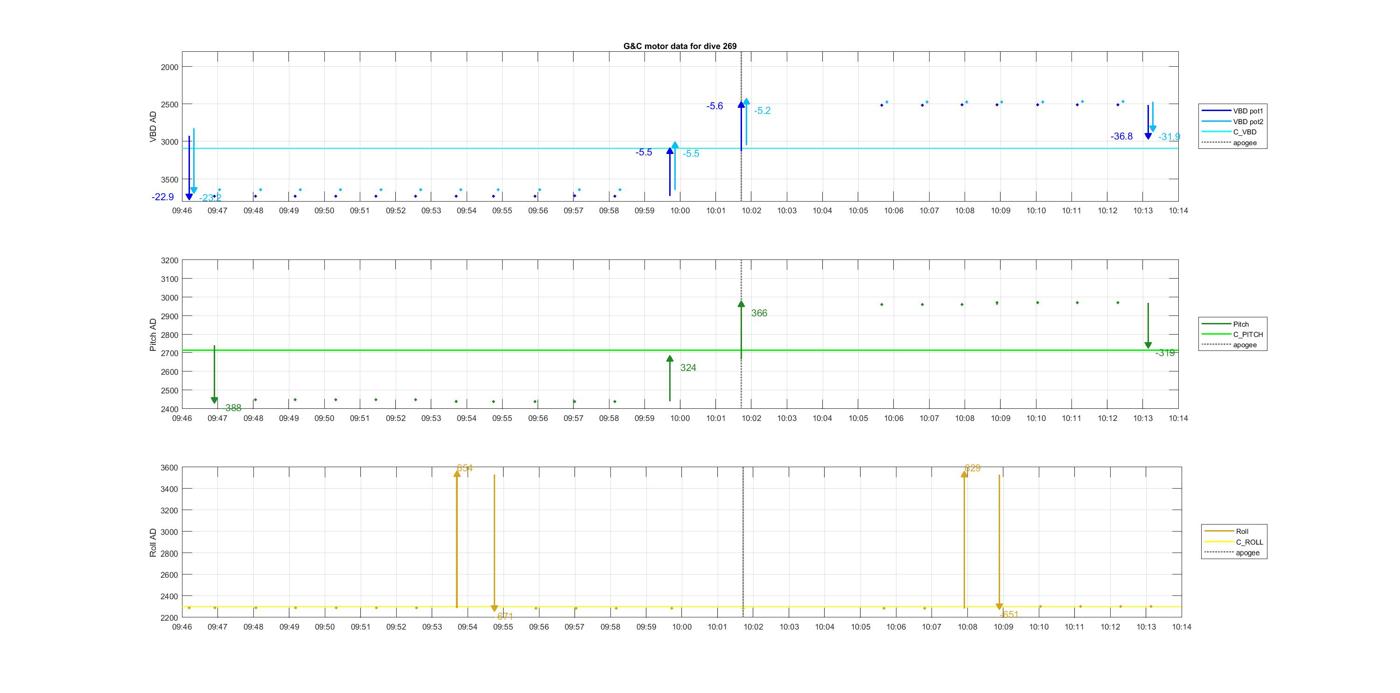Image resolution: width=1400 pixels, height=693 pixels.
Task: Click the title 'G&C motor data for dive 269'
Action: (680, 46)
